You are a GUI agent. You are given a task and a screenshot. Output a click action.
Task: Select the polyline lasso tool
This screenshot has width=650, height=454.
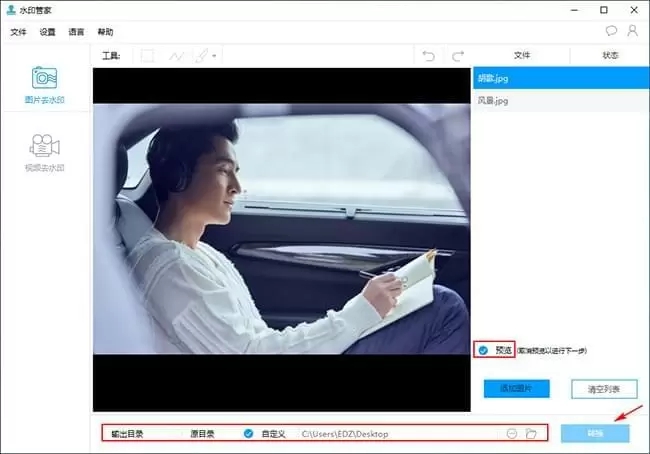click(178, 56)
